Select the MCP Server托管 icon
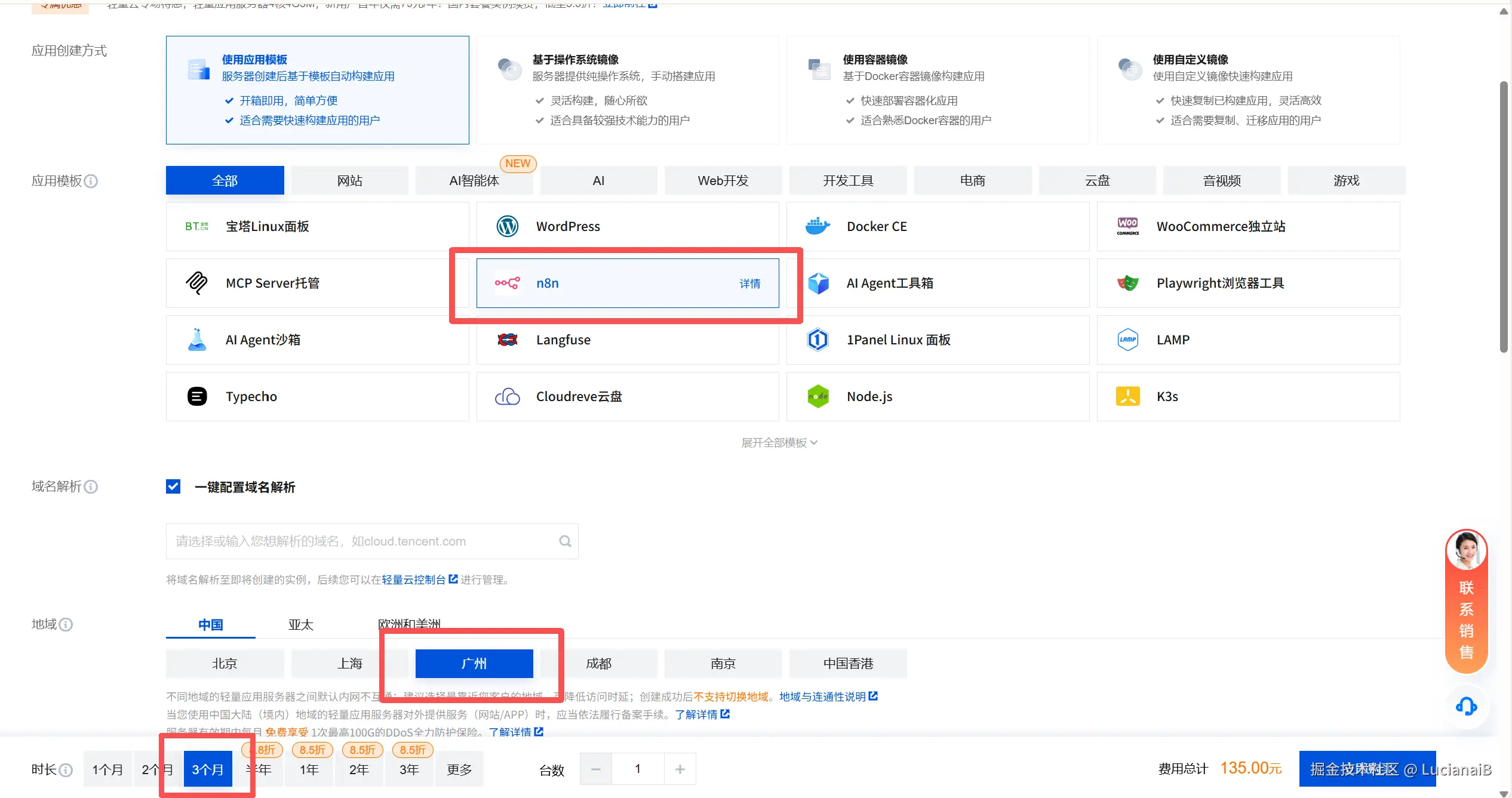This screenshot has height=798, width=1512. click(196, 283)
